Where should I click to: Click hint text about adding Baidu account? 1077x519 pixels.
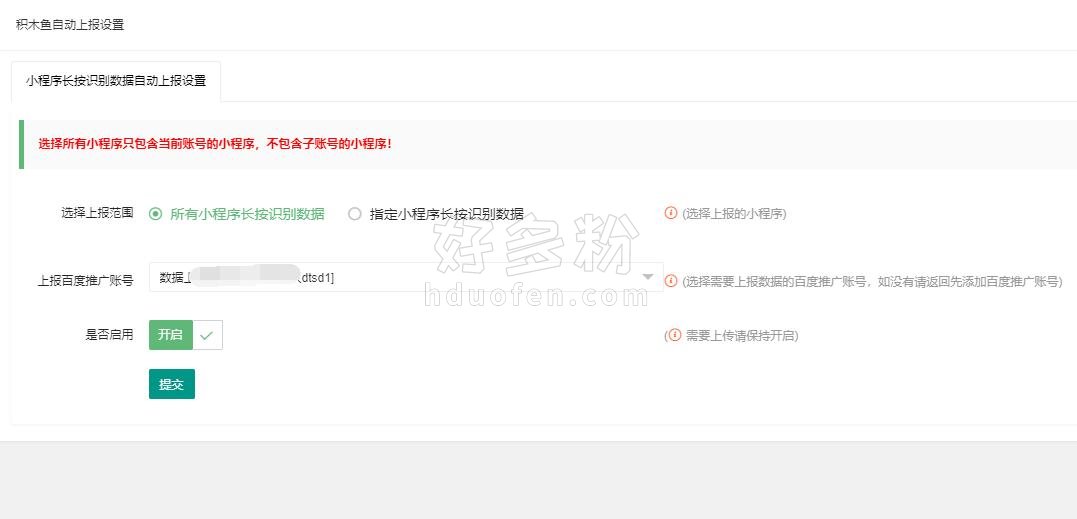tap(871, 282)
